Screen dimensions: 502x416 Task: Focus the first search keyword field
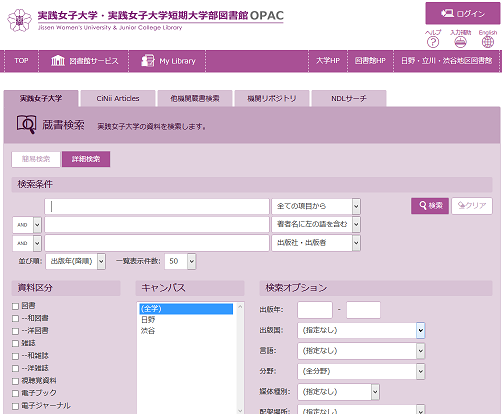pos(157,206)
